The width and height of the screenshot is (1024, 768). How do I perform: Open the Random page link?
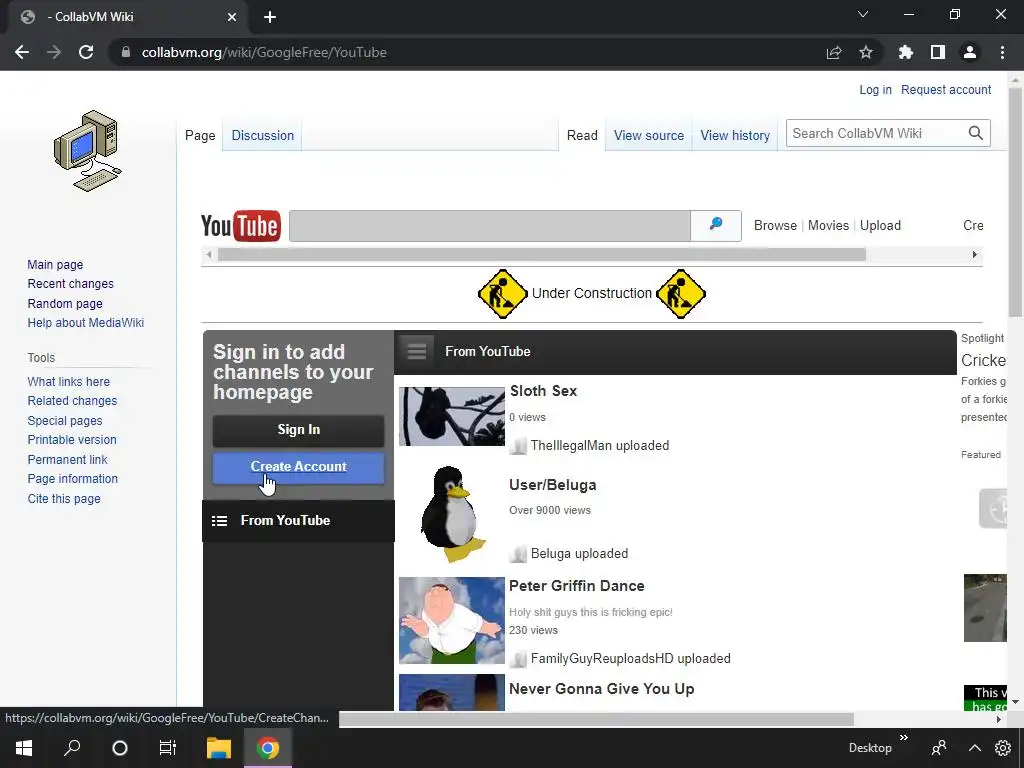tap(65, 304)
